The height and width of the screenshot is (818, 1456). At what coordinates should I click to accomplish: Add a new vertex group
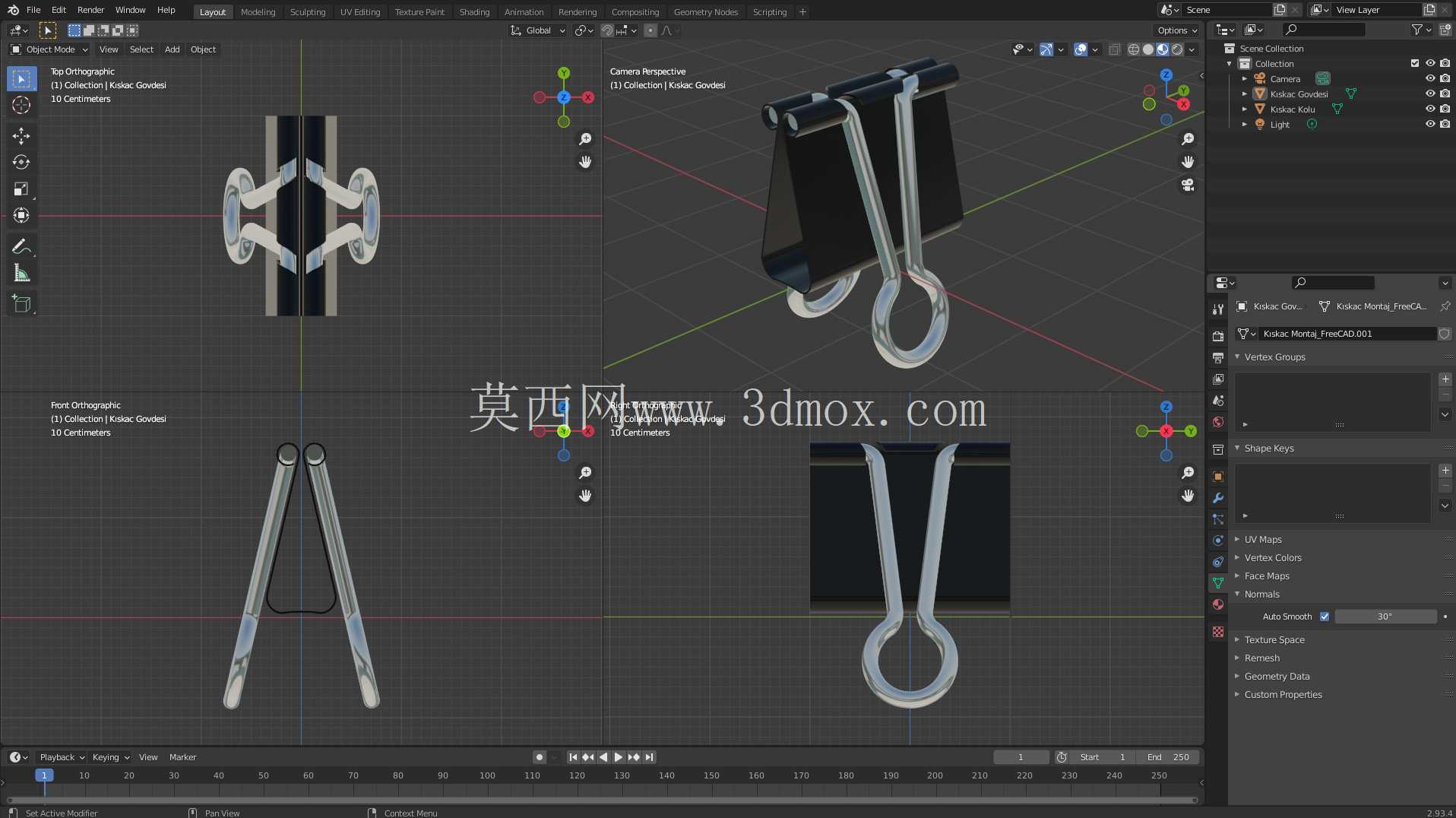click(1445, 379)
